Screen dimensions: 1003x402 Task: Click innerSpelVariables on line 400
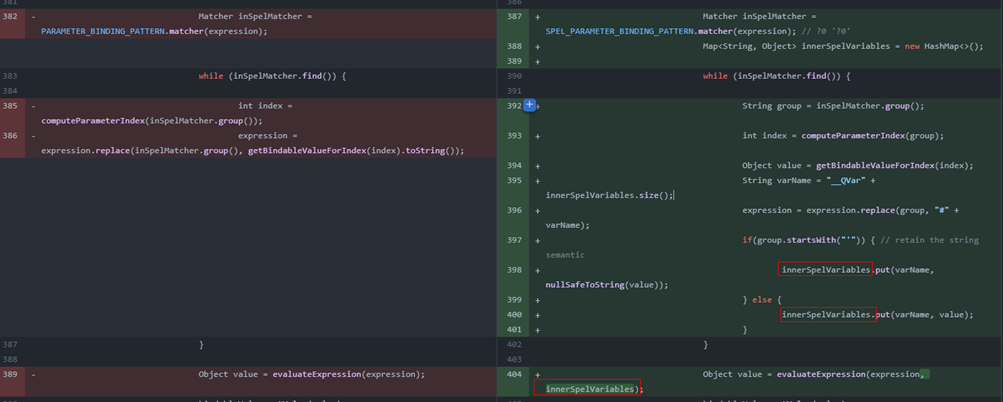[826, 314]
